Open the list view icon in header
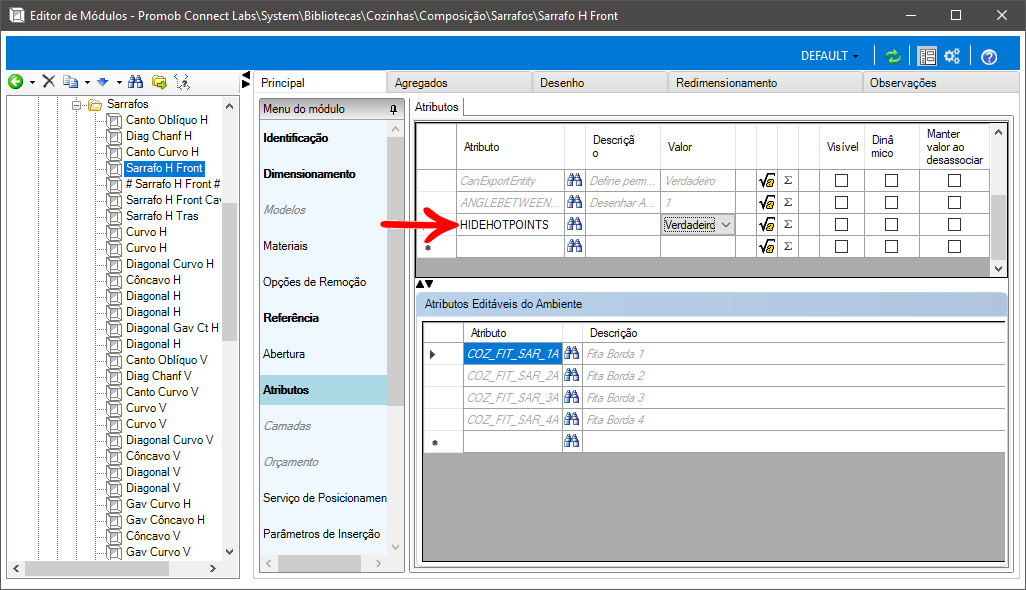The width and height of the screenshot is (1026, 590). pos(927,56)
